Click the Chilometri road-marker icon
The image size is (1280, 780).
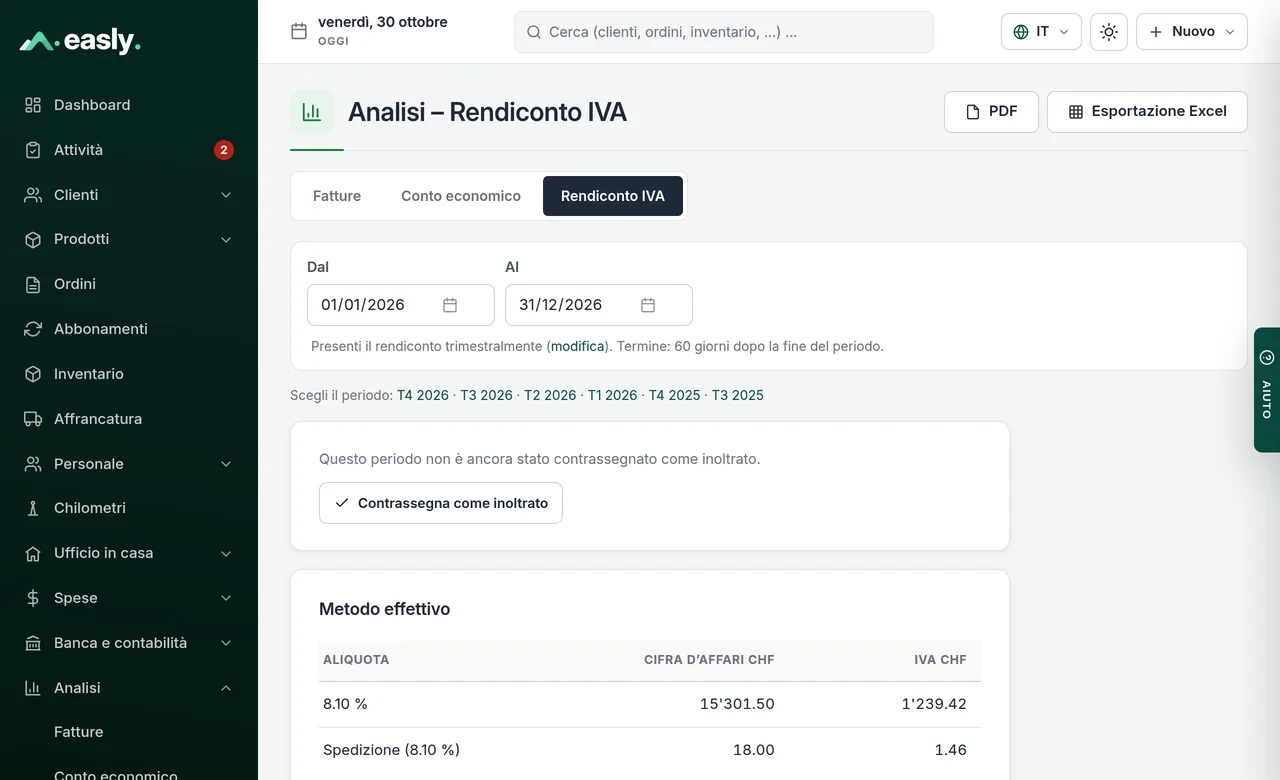point(33,508)
